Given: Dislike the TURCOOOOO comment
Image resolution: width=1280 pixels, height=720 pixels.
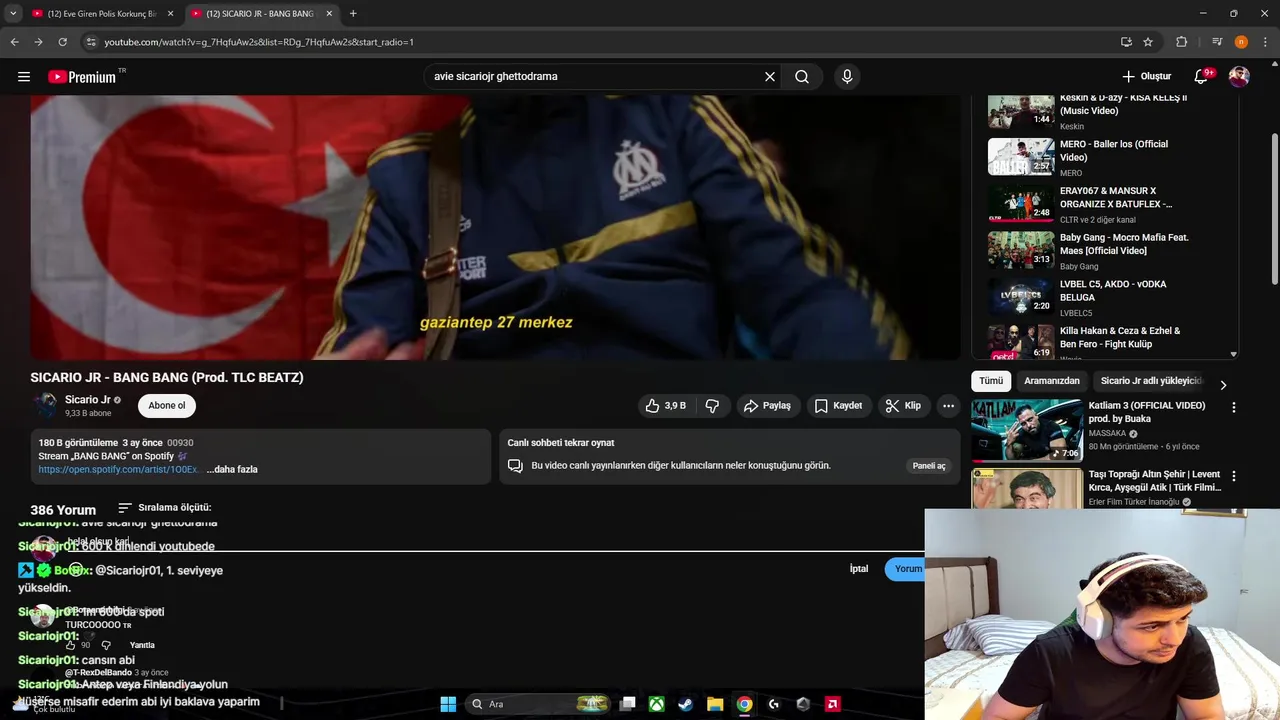Looking at the screenshot, I should coord(106,645).
